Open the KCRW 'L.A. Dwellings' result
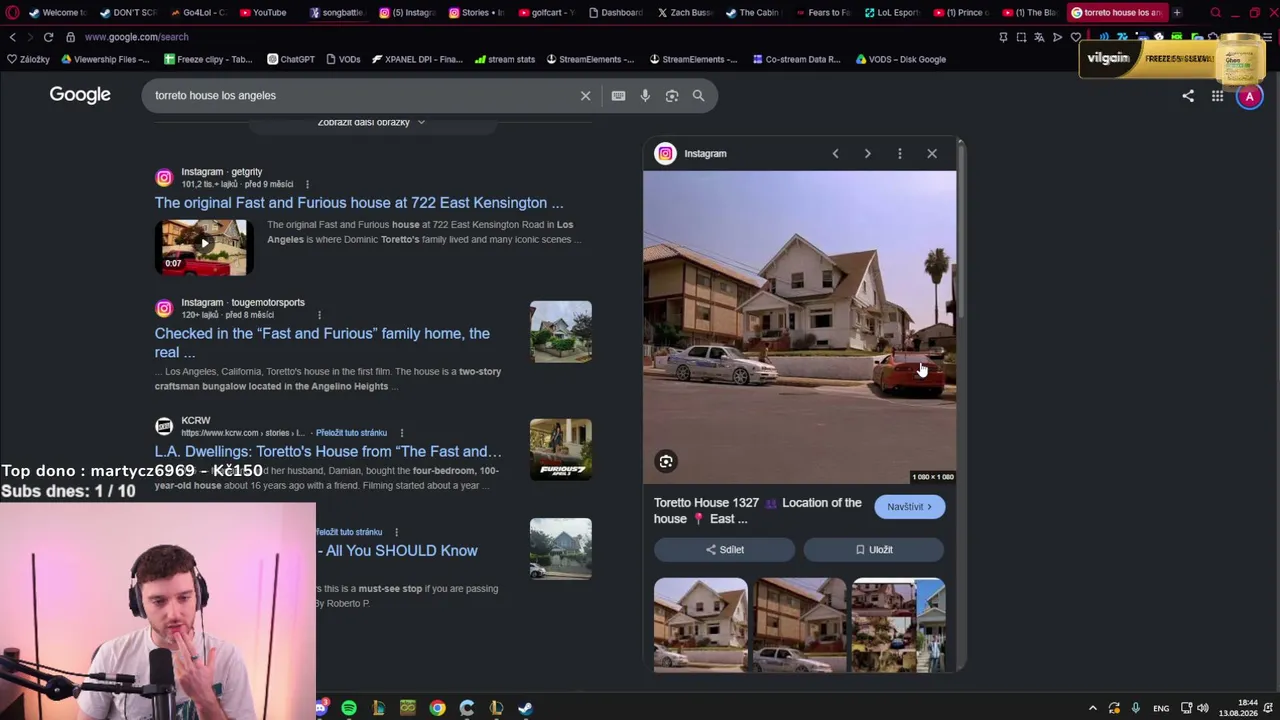Screen dimensions: 1280x720 point(328,452)
